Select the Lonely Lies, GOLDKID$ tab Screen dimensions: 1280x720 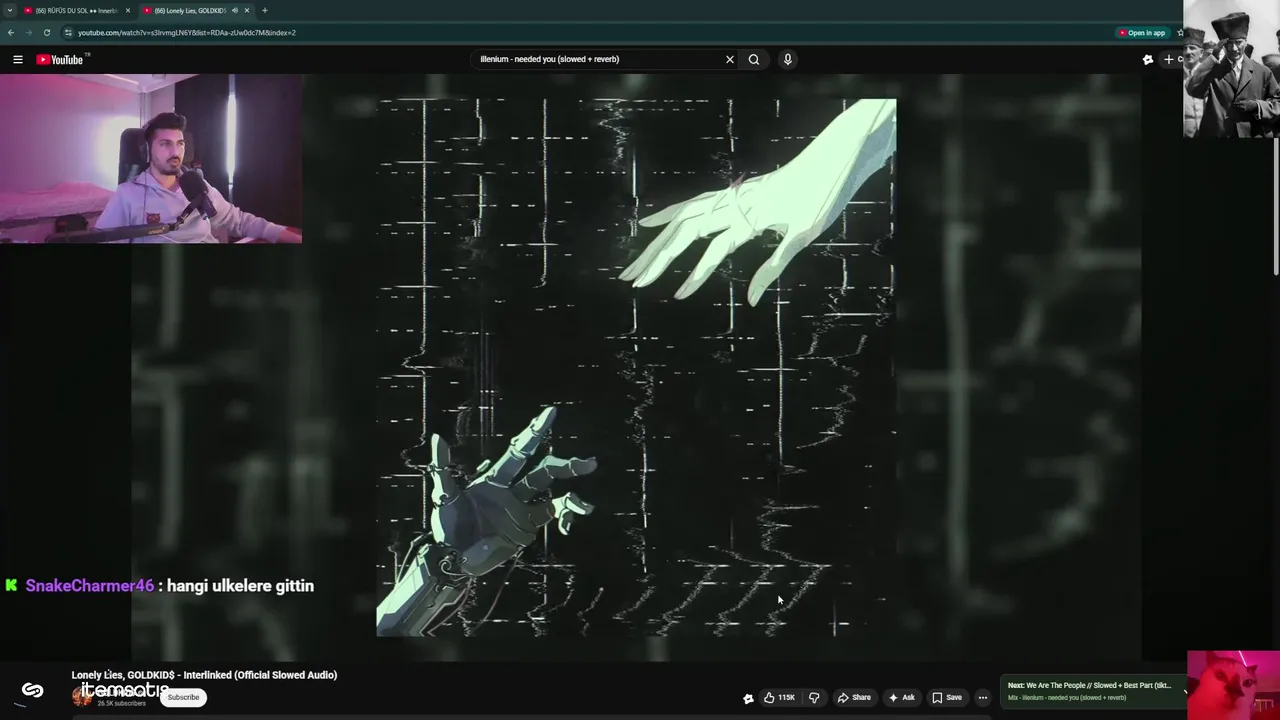point(190,10)
